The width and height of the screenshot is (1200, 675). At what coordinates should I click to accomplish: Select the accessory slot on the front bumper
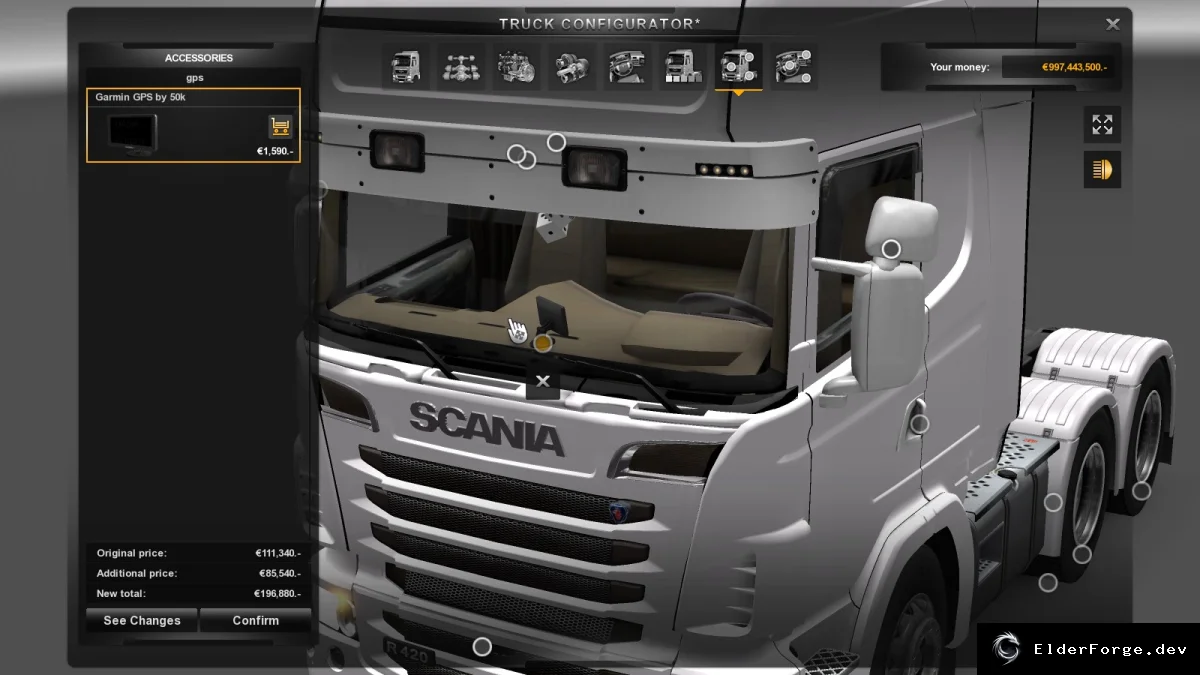482,647
